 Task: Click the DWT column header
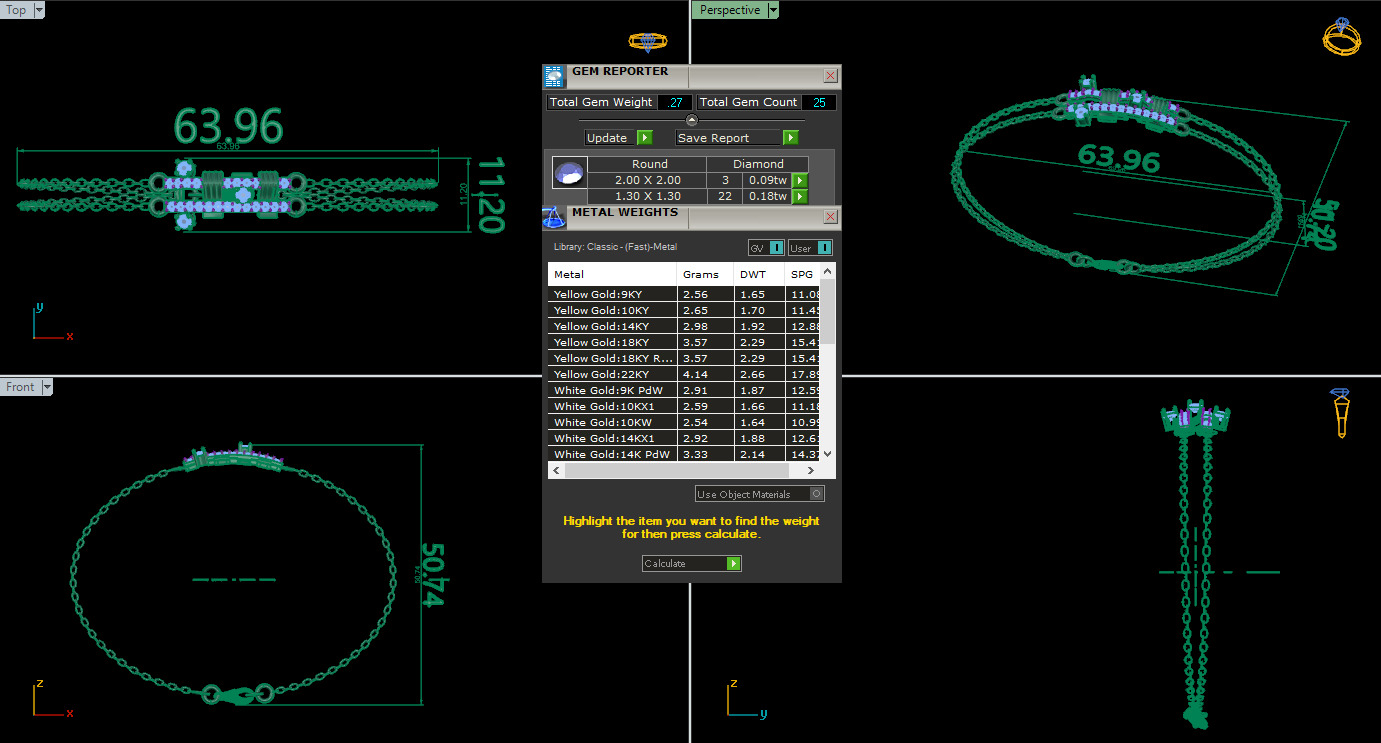(x=759, y=274)
